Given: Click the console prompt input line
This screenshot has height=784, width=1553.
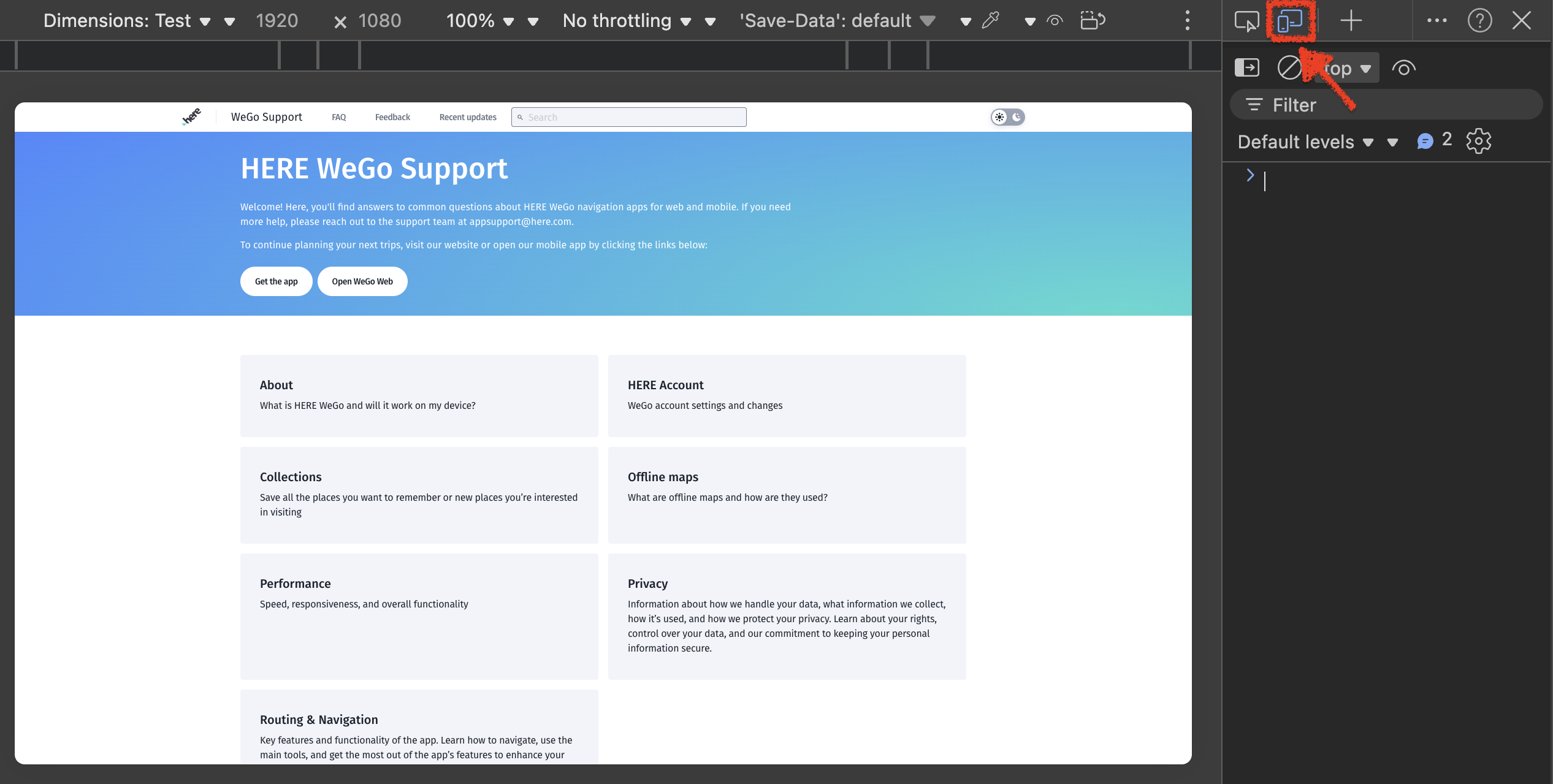Looking at the screenshot, I should click(x=1404, y=180).
